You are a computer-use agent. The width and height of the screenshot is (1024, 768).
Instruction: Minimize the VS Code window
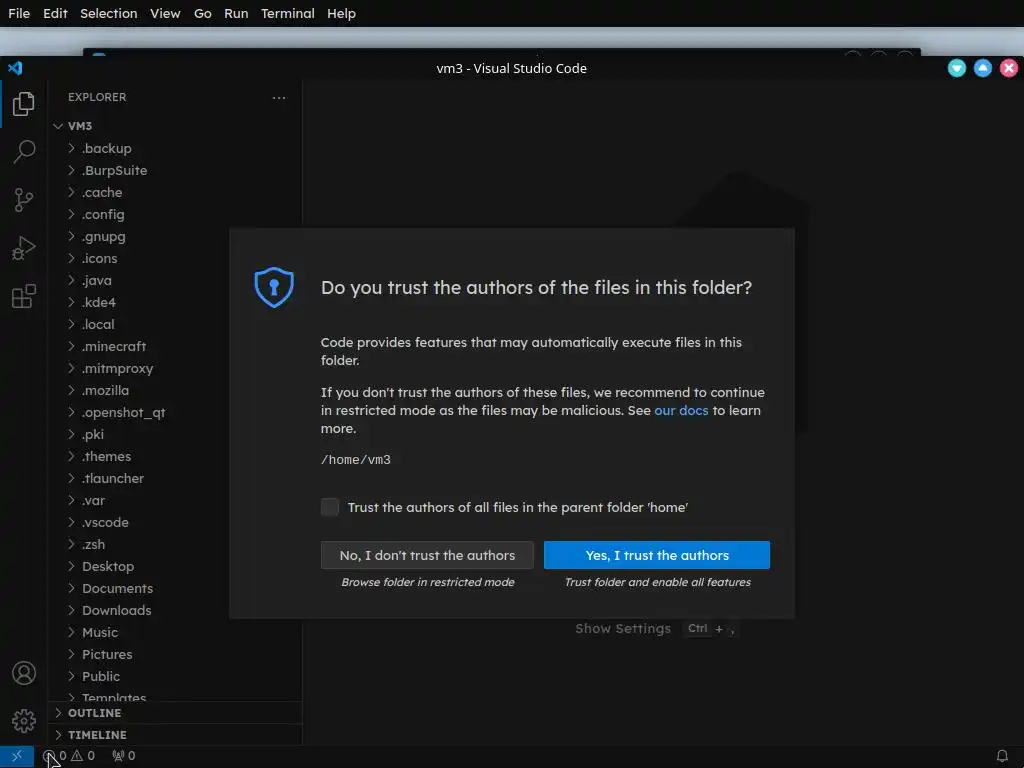pos(957,68)
